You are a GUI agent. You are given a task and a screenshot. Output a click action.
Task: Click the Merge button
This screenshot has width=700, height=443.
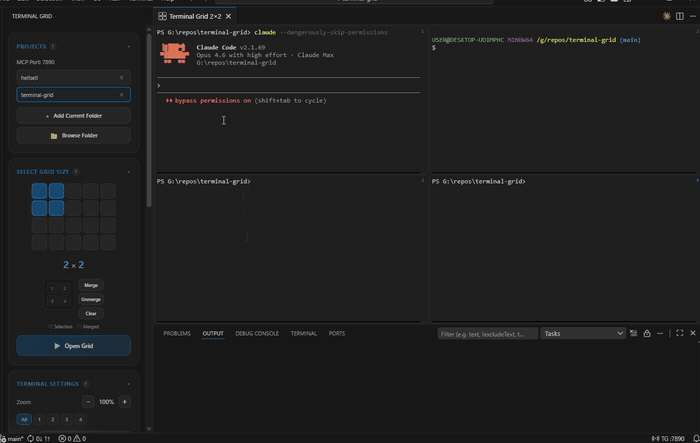(91, 285)
